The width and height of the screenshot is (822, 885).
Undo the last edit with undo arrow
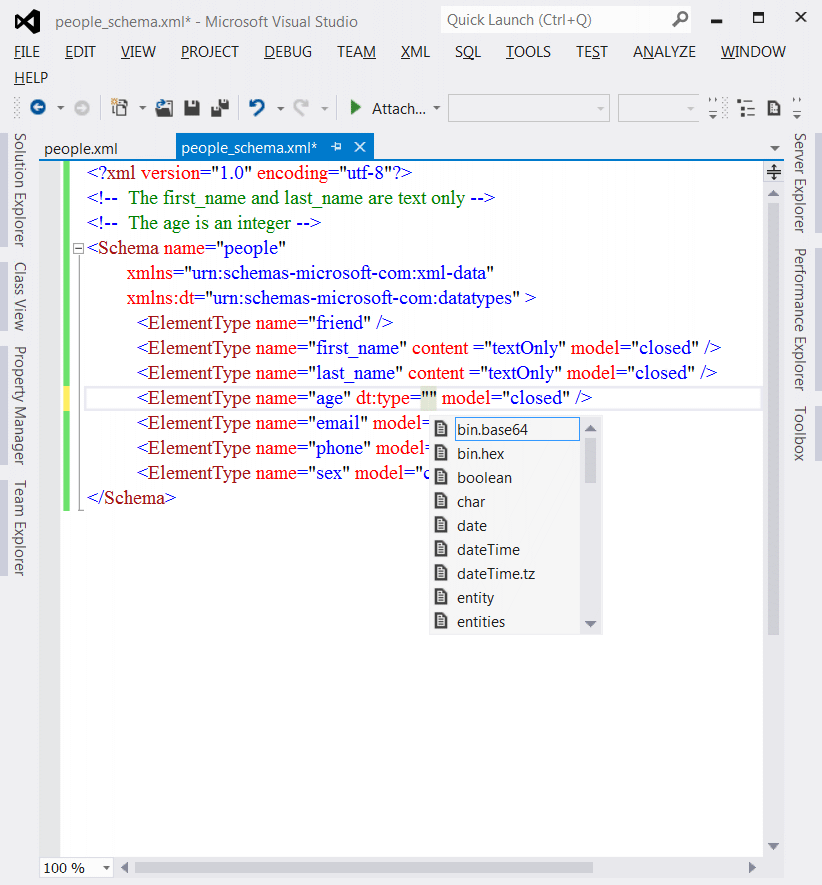pos(257,107)
